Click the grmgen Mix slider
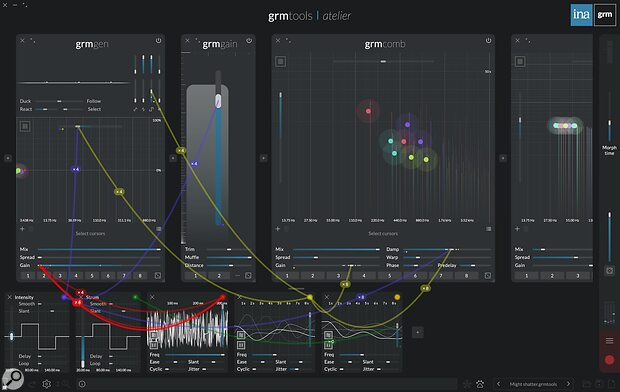The height and width of the screenshot is (392, 620). coord(99,250)
